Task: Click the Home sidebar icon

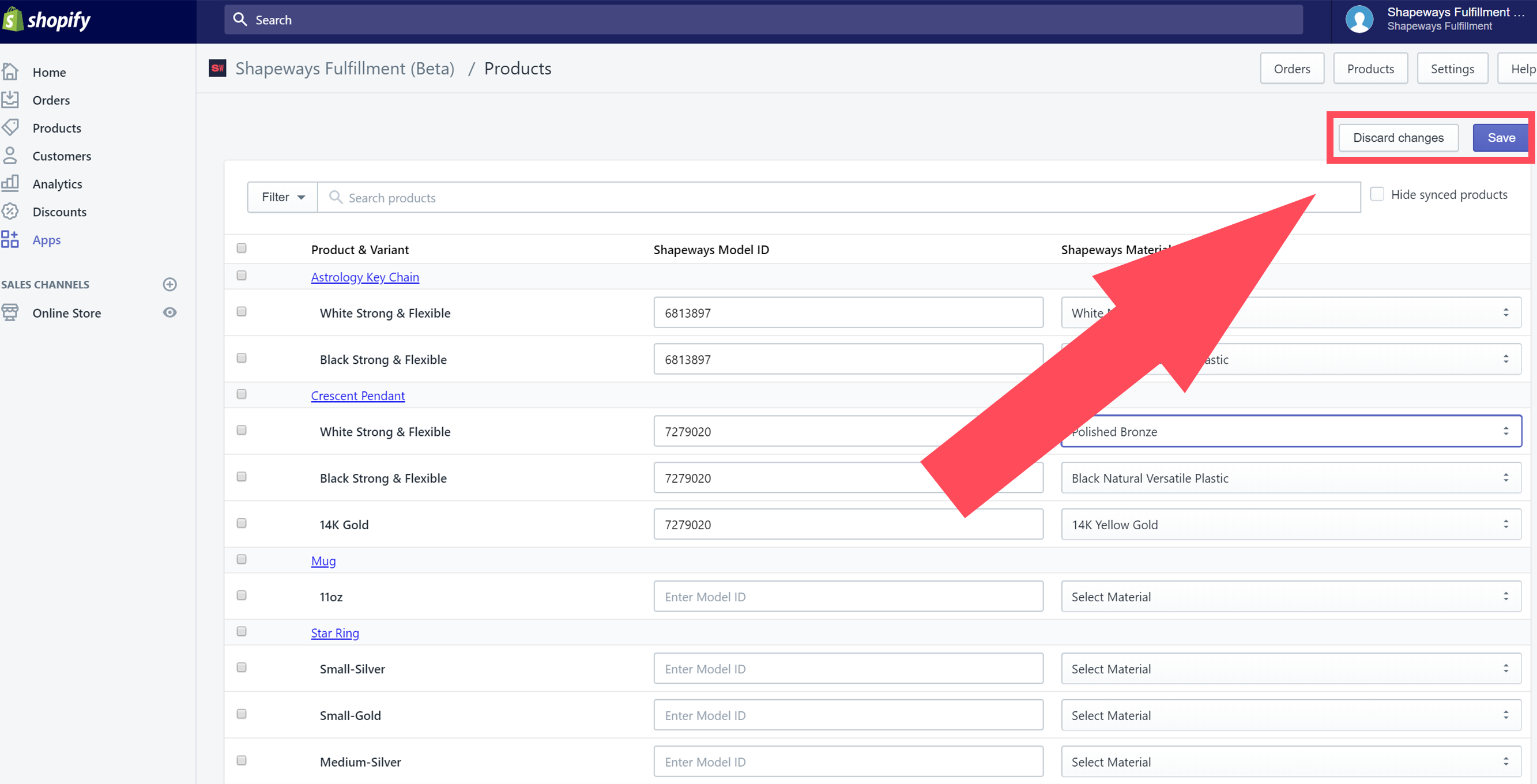Action: coord(10,71)
